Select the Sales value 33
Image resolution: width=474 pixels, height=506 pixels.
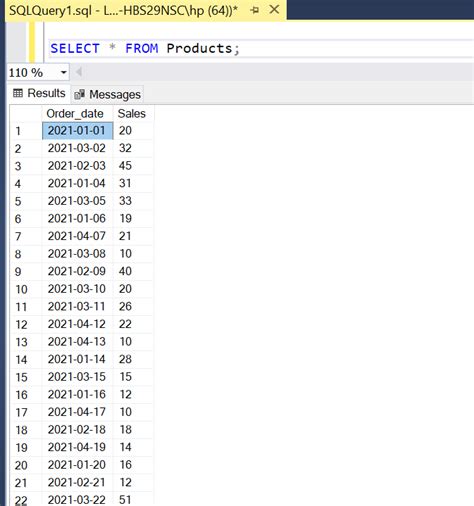(133, 201)
